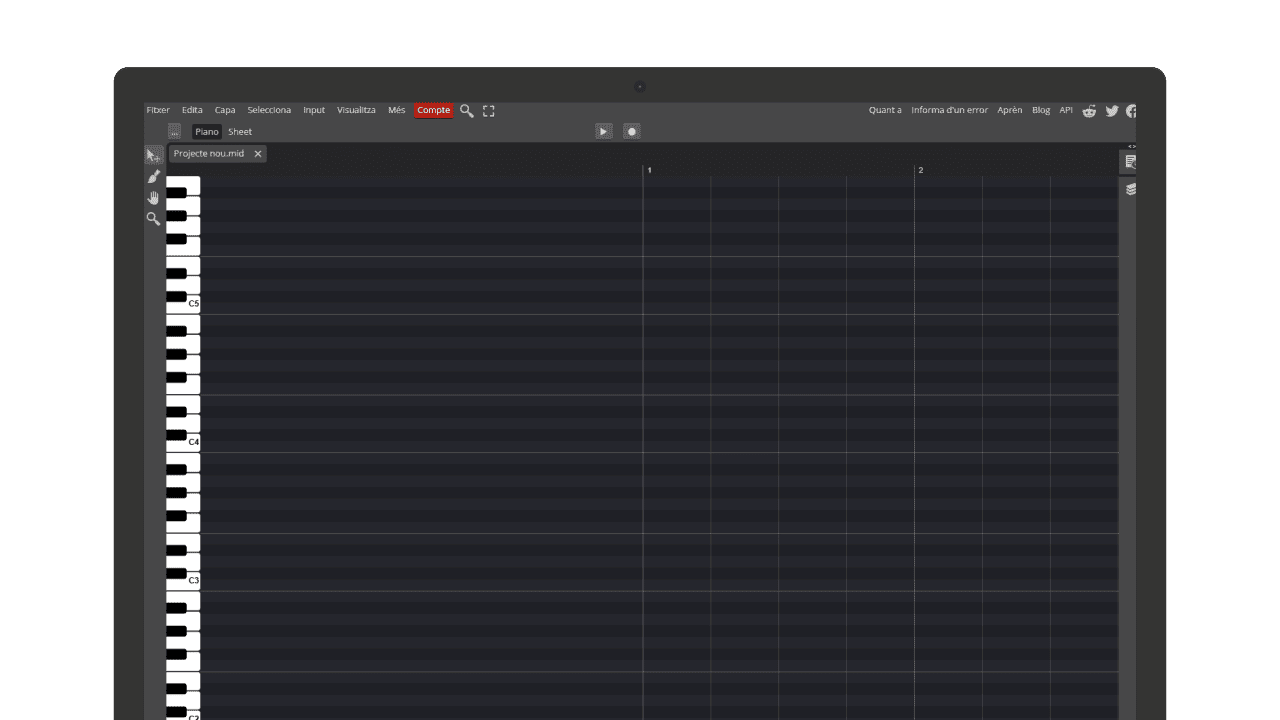
Task: Activate the Selection arrow tool
Action: 153,155
